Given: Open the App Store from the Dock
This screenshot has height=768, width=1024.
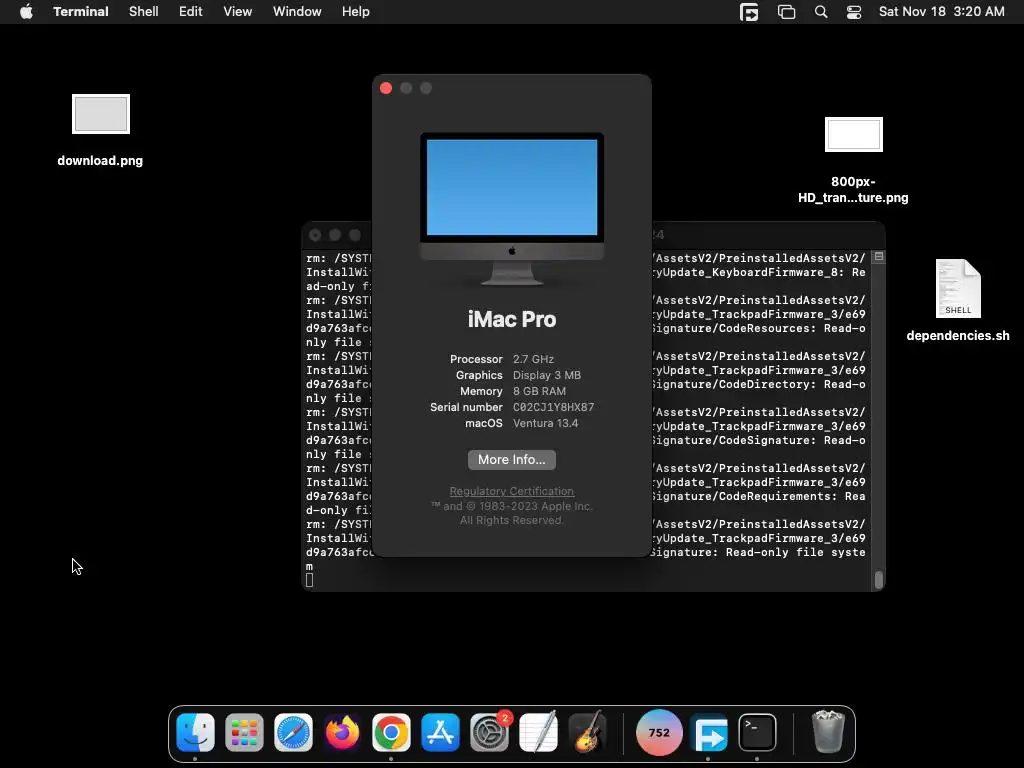Looking at the screenshot, I should pos(440,733).
